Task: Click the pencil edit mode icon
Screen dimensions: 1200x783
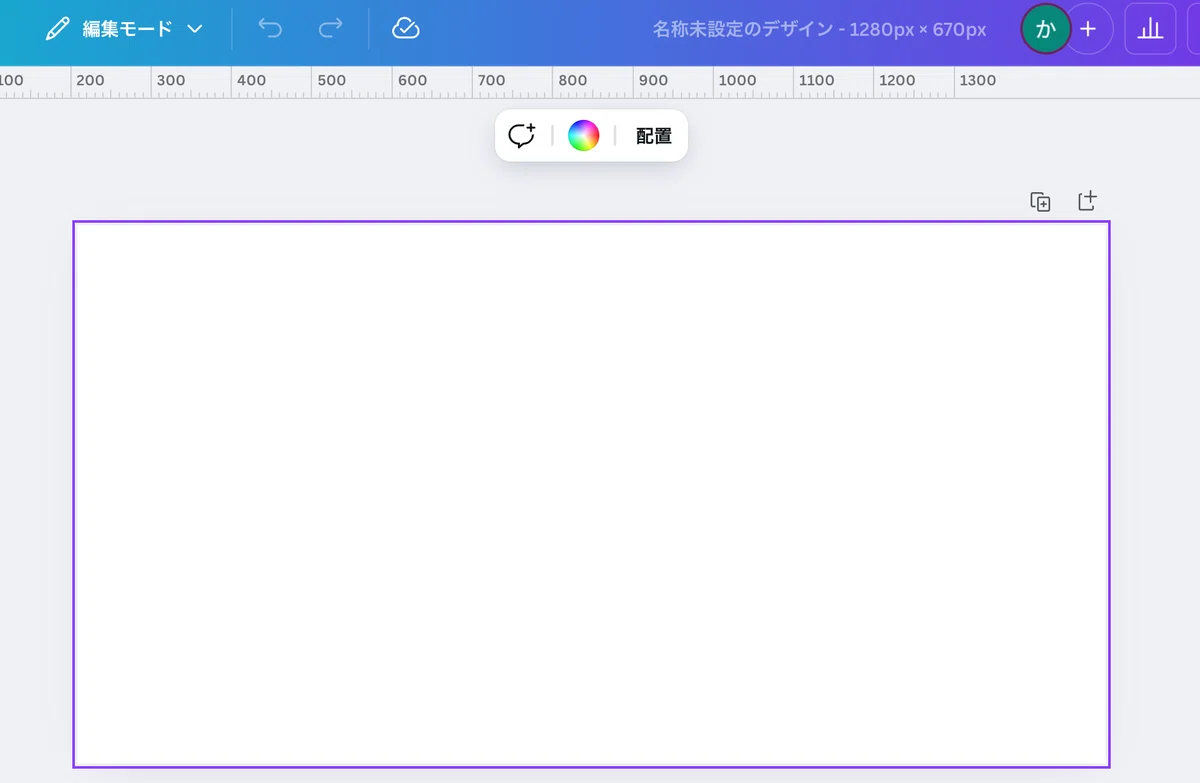Action: [58, 29]
